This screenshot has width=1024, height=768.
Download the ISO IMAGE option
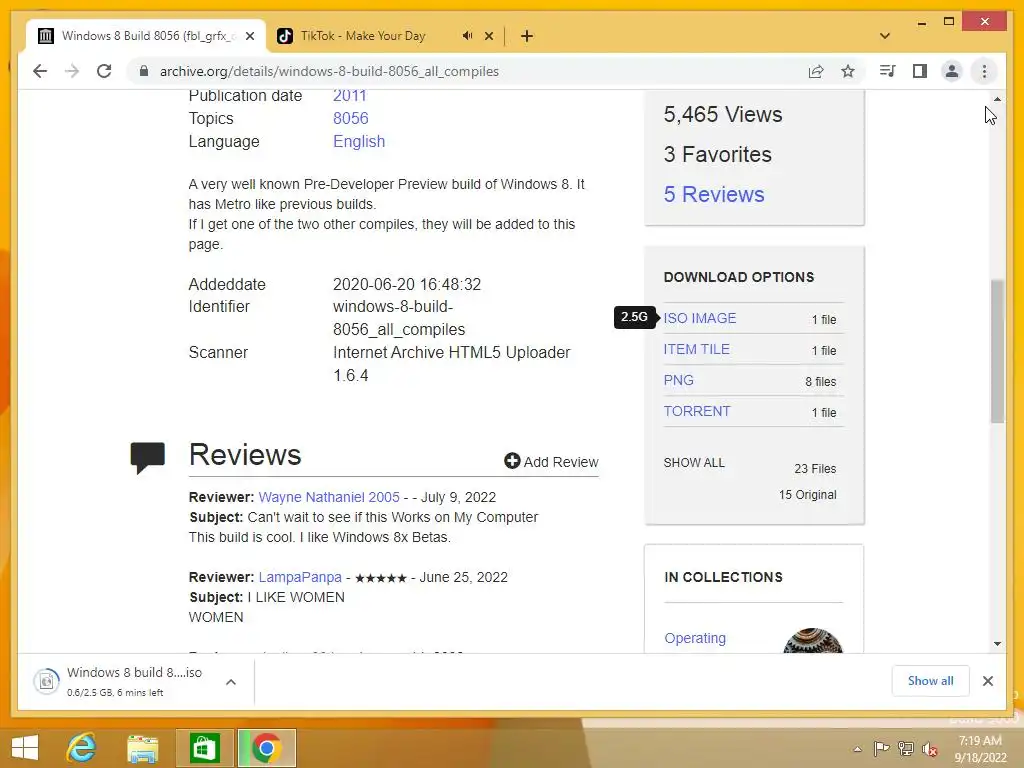point(699,318)
